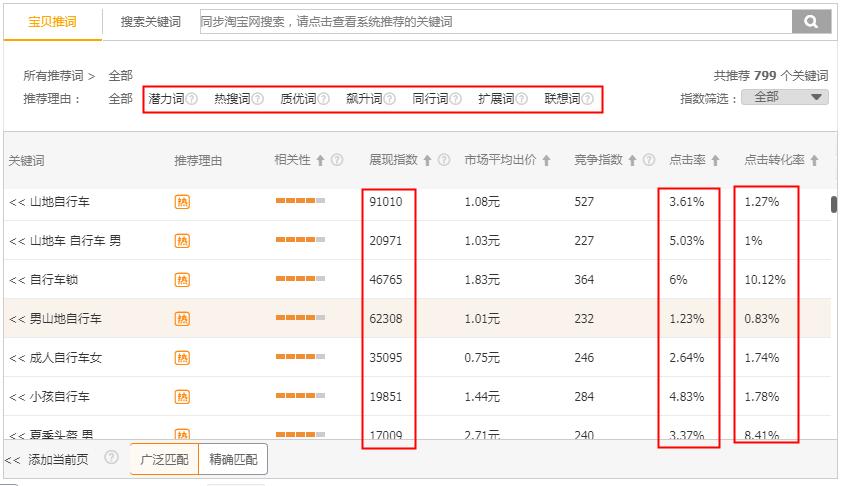
Task: Click the relevance bar in 小孩自行车 row
Action: pyautogui.click(x=301, y=396)
